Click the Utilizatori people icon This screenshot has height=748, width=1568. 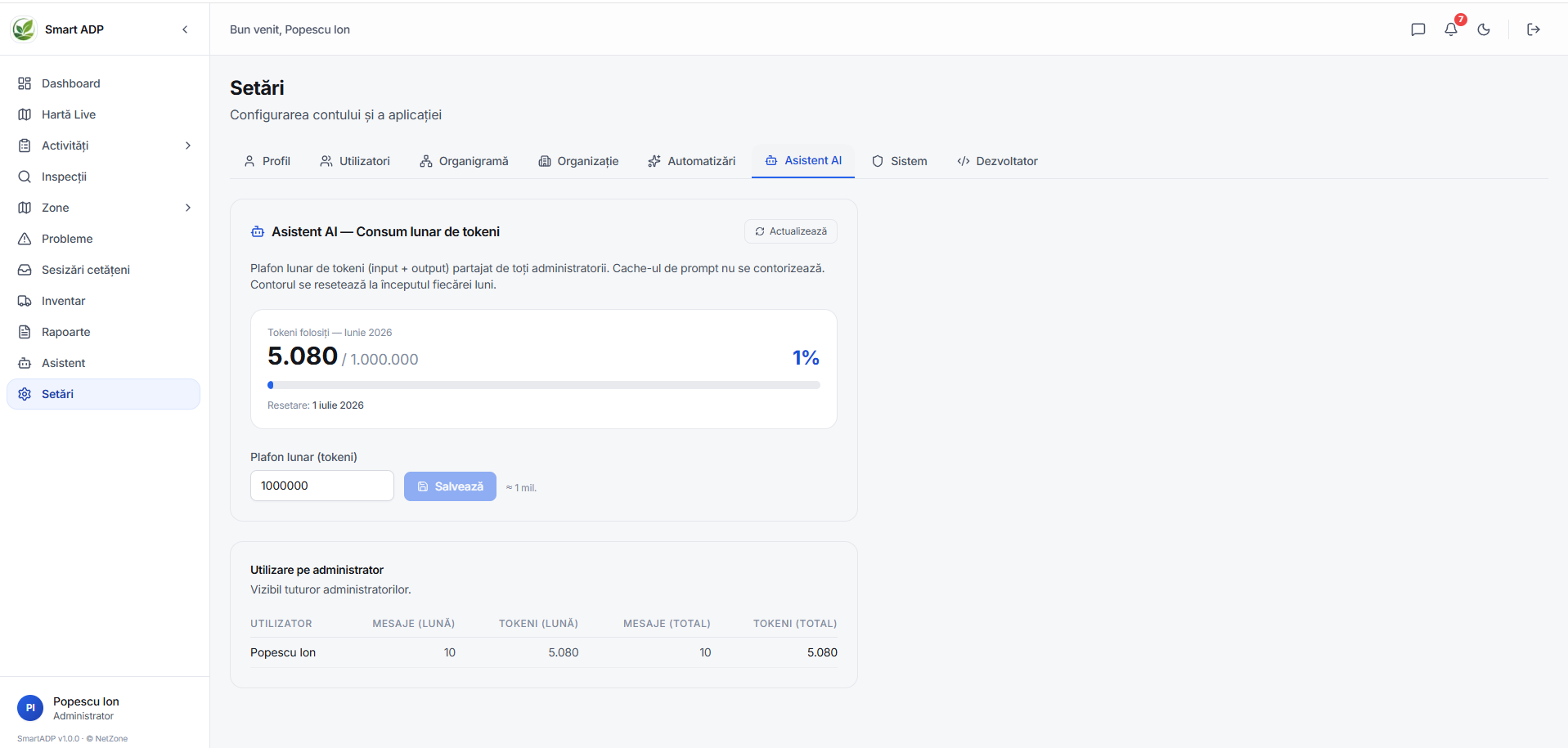pyautogui.click(x=326, y=161)
